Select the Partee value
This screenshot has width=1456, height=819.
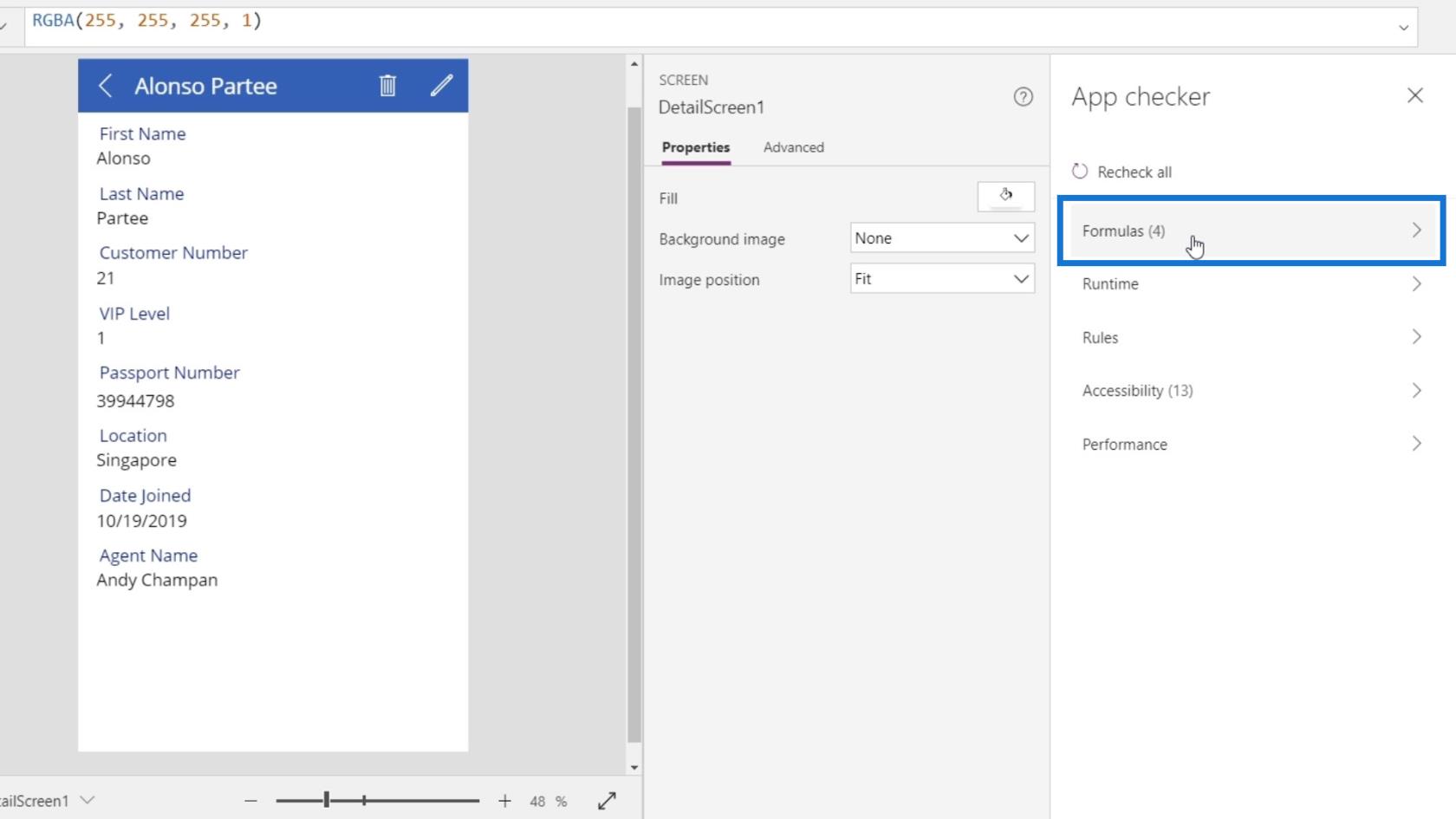[122, 218]
